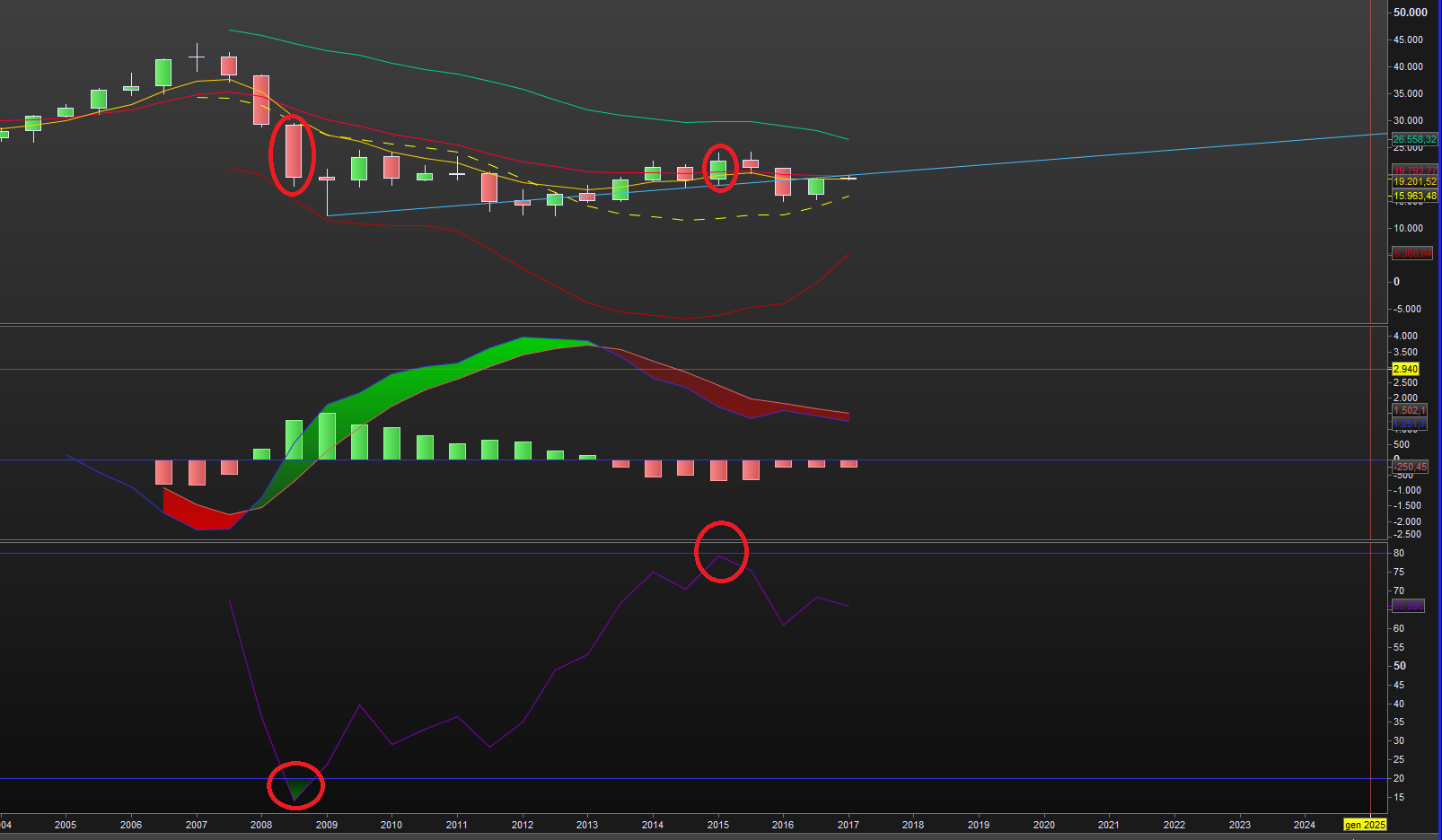1442x840 pixels.
Task: Select the 4.000 value on MACD scale
Action: click(1405, 336)
